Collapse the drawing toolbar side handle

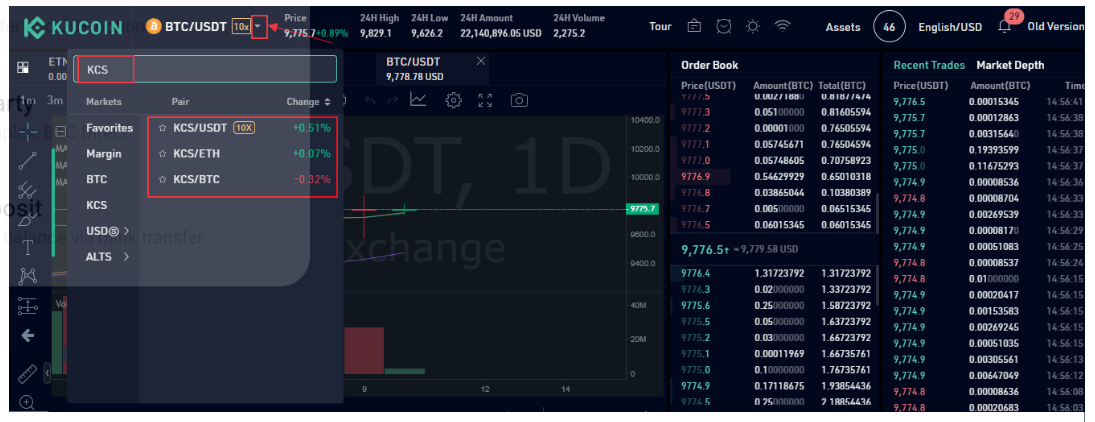coord(47,373)
